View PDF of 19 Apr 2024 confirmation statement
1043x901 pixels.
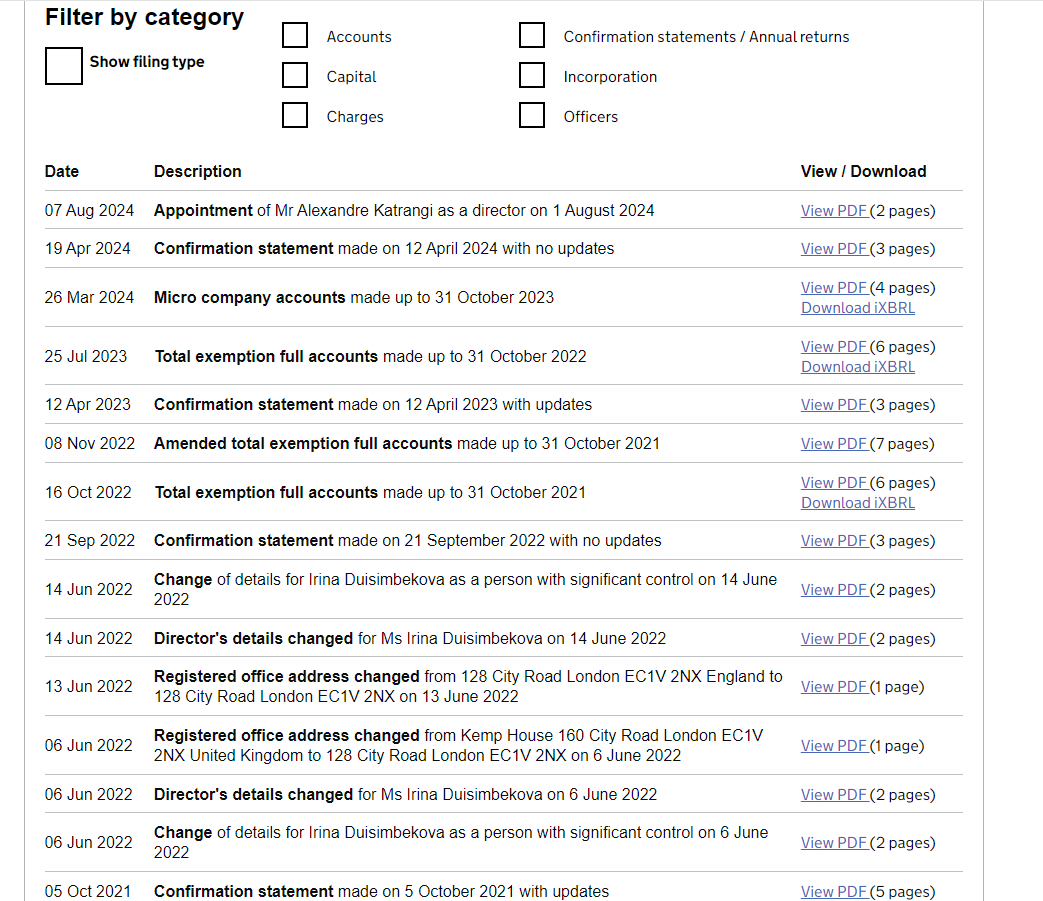(x=834, y=249)
